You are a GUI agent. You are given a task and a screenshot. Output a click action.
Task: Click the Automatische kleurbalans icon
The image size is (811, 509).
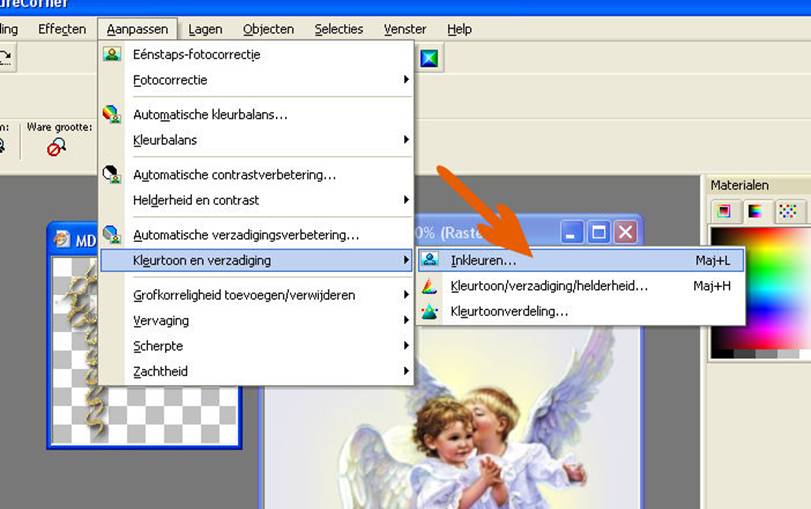[x=112, y=114]
